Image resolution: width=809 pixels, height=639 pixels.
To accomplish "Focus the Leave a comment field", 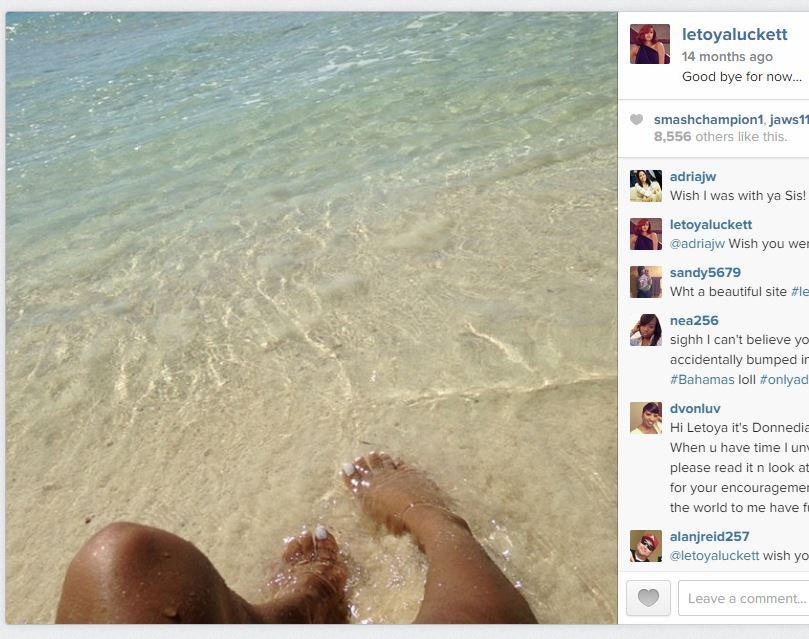I will [743, 598].
